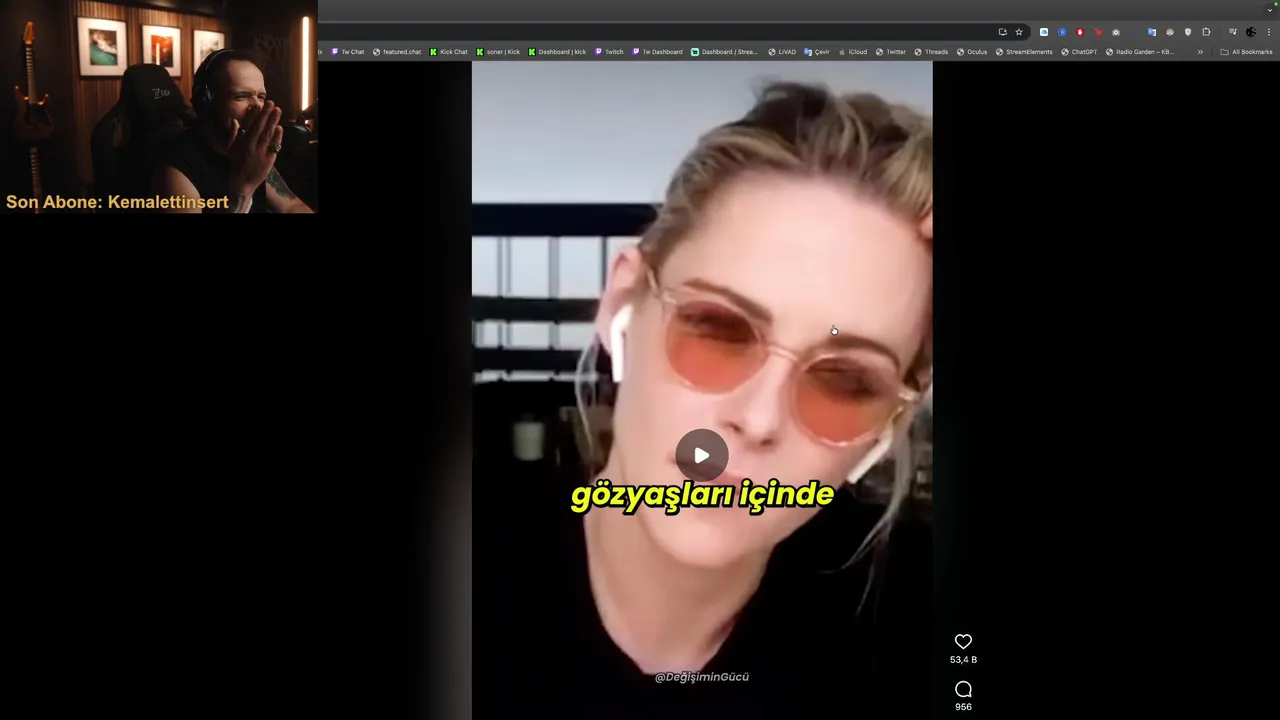
Task: Expand hidden bookmarks chevron
Action: click(x=1200, y=52)
